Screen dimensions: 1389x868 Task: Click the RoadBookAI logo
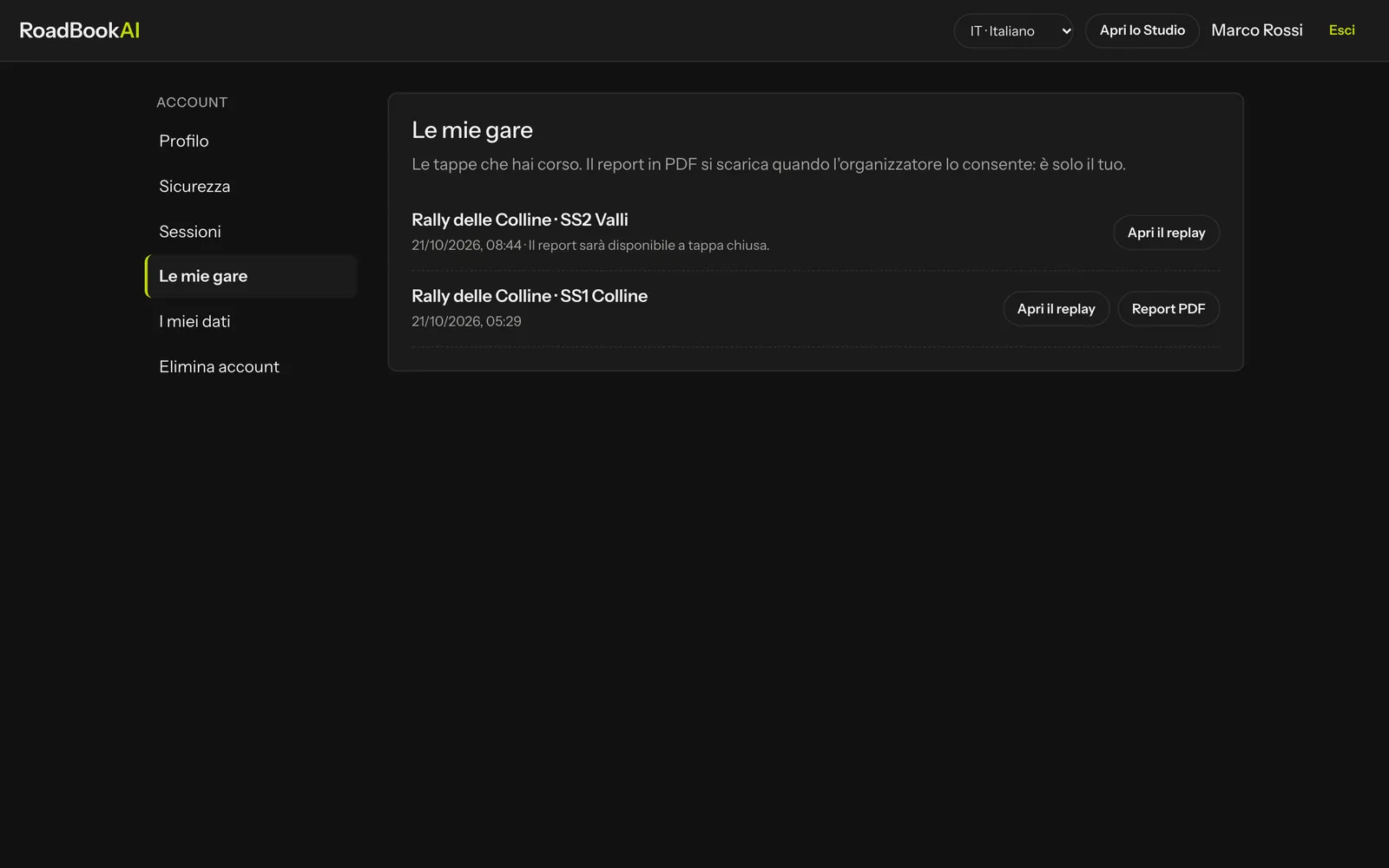[x=79, y=30]
